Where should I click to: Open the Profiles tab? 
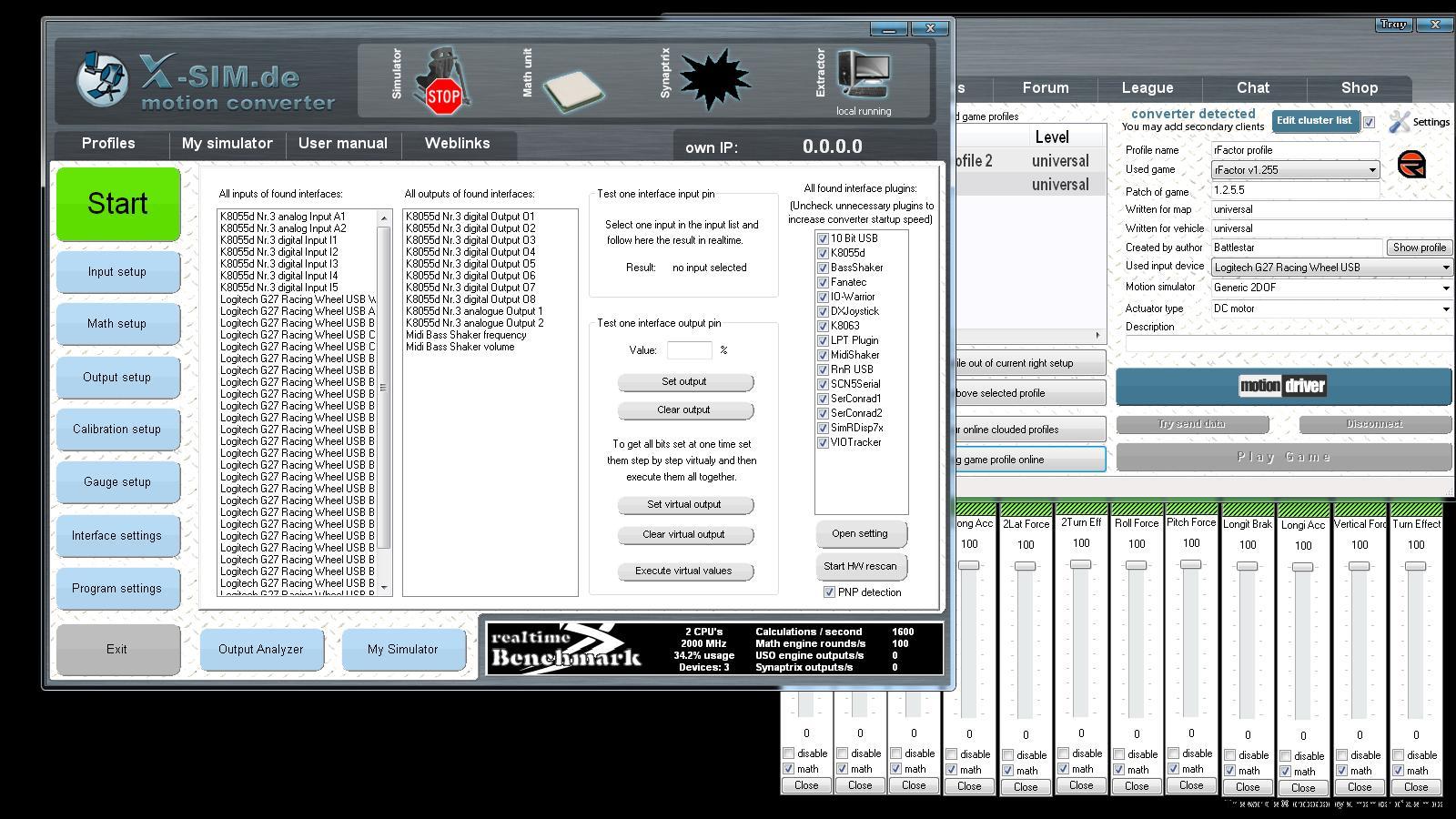click(108, 144)
